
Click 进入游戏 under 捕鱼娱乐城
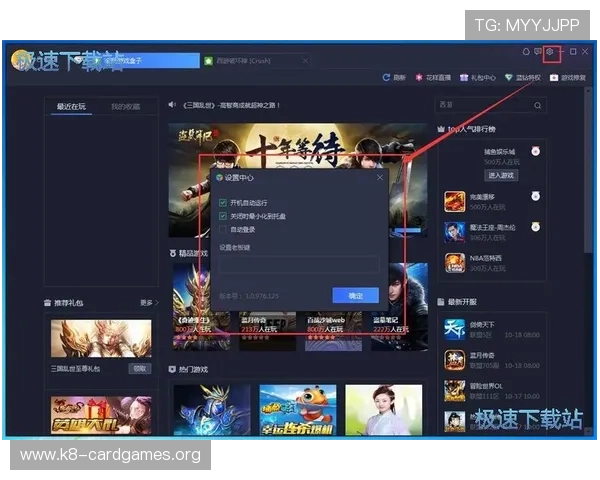pyautogui.click(x=501, y=175)
